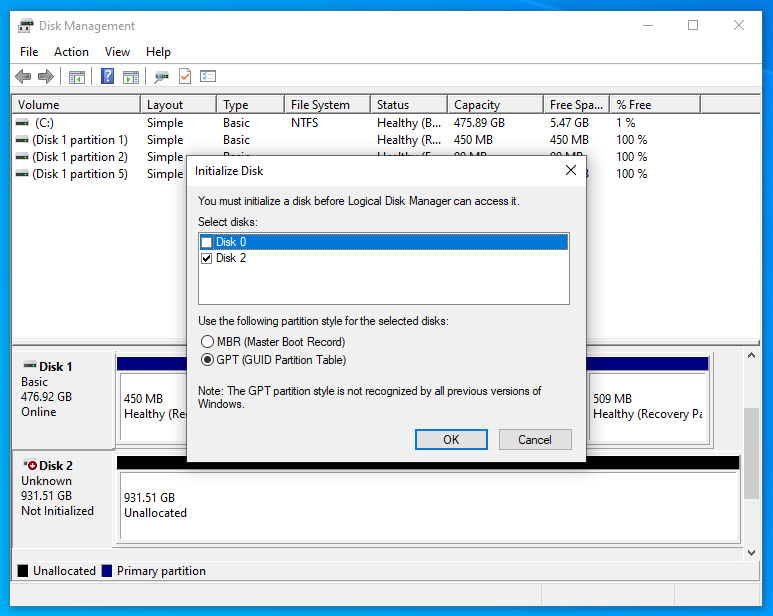Click the 5.47 GB free space cell
This screenshot has width=773, height=616.
coord(569,123)
